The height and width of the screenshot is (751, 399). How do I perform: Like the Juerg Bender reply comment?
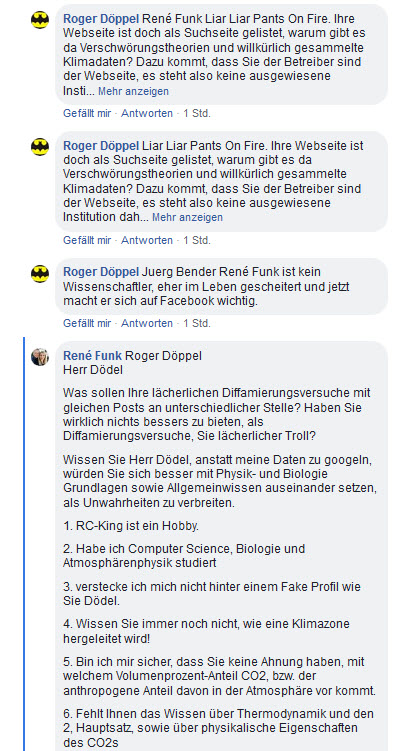tap(87, 323)
